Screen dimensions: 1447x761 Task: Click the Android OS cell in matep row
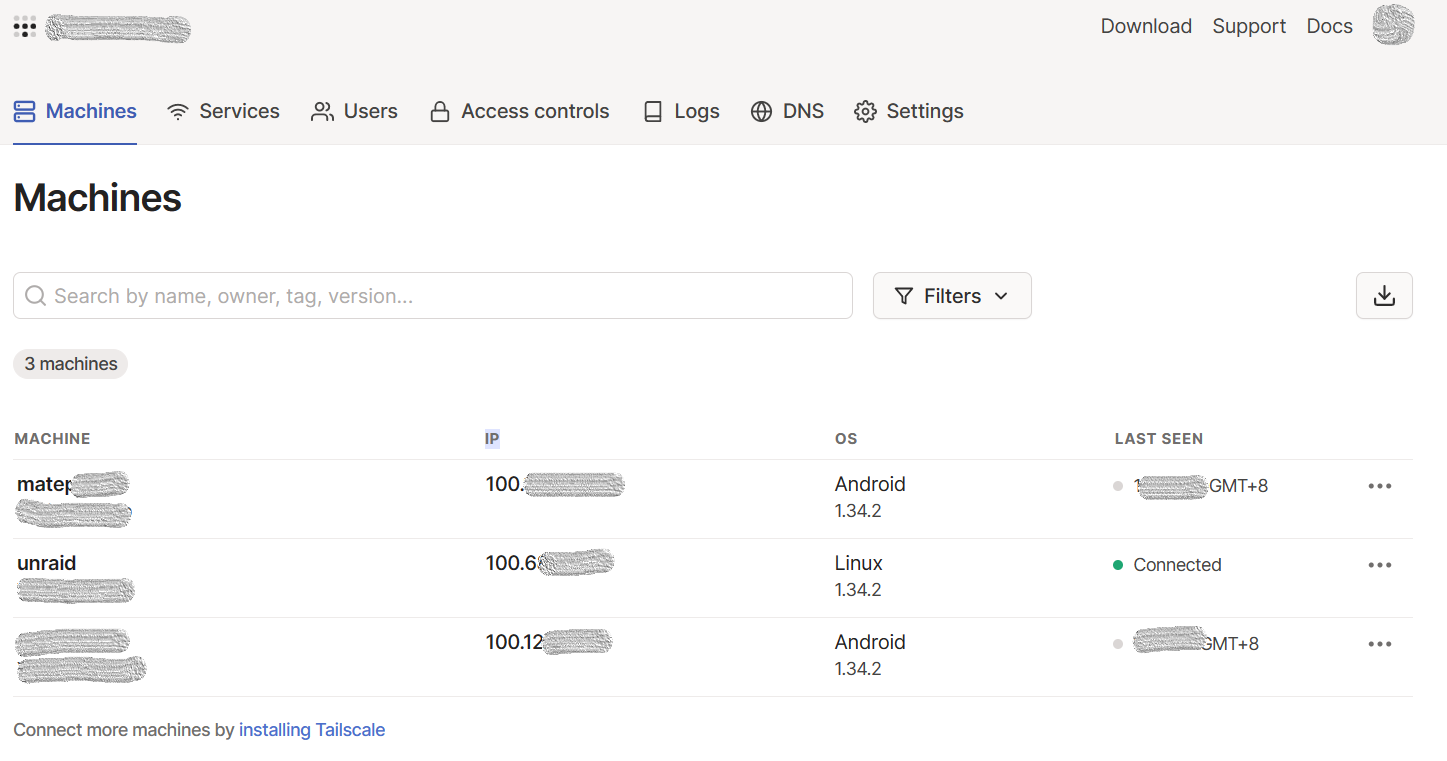[x=870, y=484]
